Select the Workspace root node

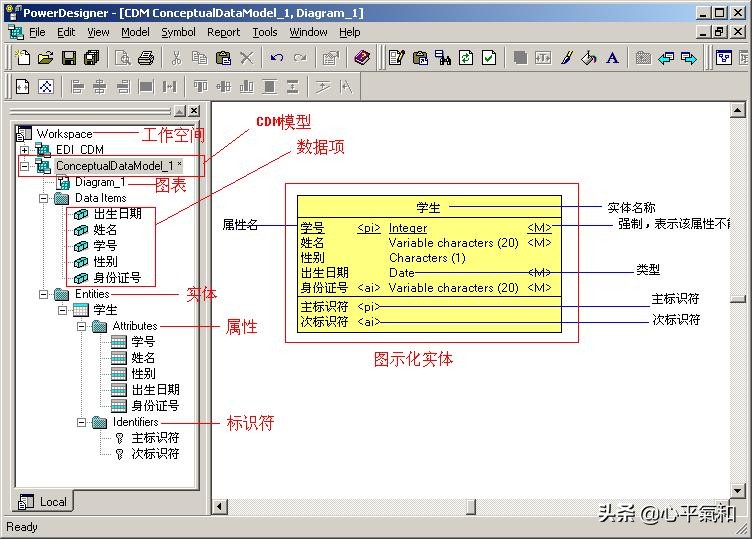tap(64, 134)
